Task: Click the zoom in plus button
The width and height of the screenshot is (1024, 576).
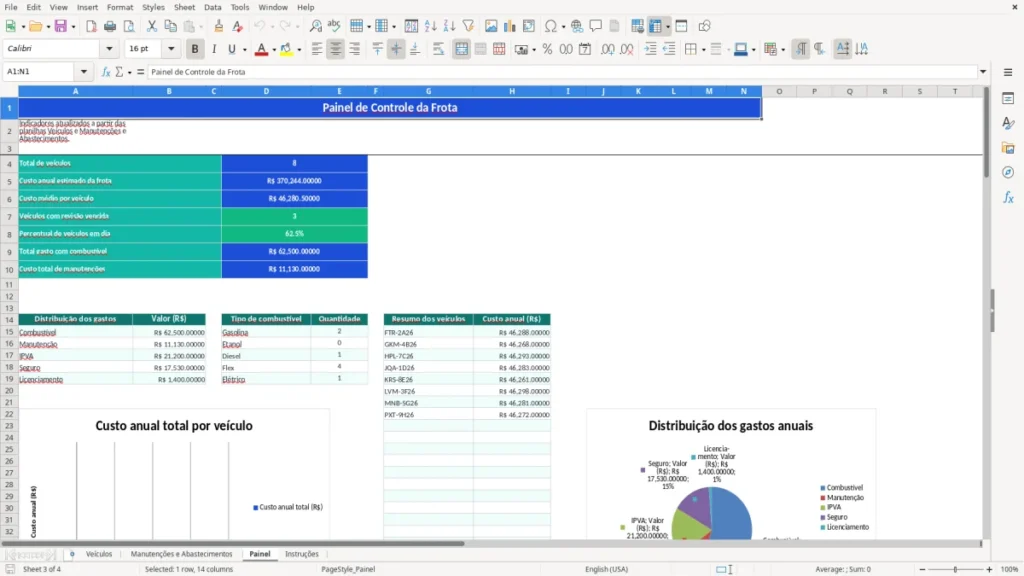Action: [989, 569]
